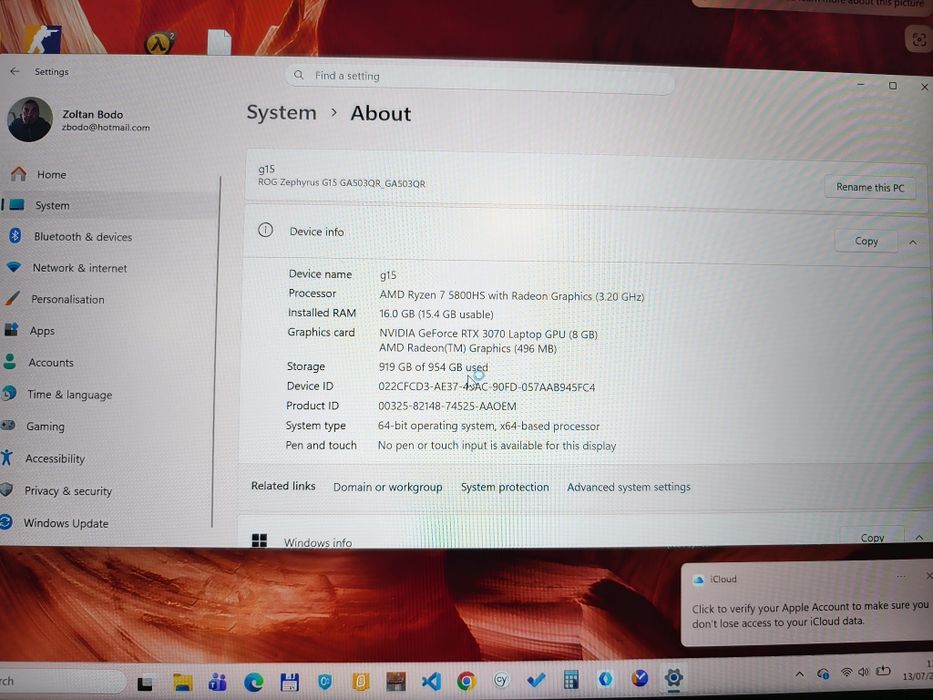Select the Device ID value text
Image resolution: width=933 pixels, height=700 pixels.
[x=486, y=387]
